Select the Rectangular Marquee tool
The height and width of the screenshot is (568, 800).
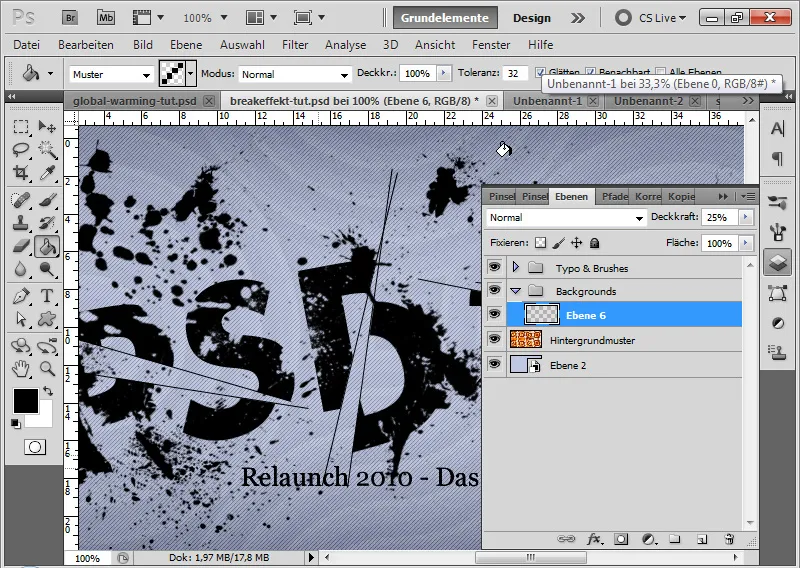coord(20,126)
